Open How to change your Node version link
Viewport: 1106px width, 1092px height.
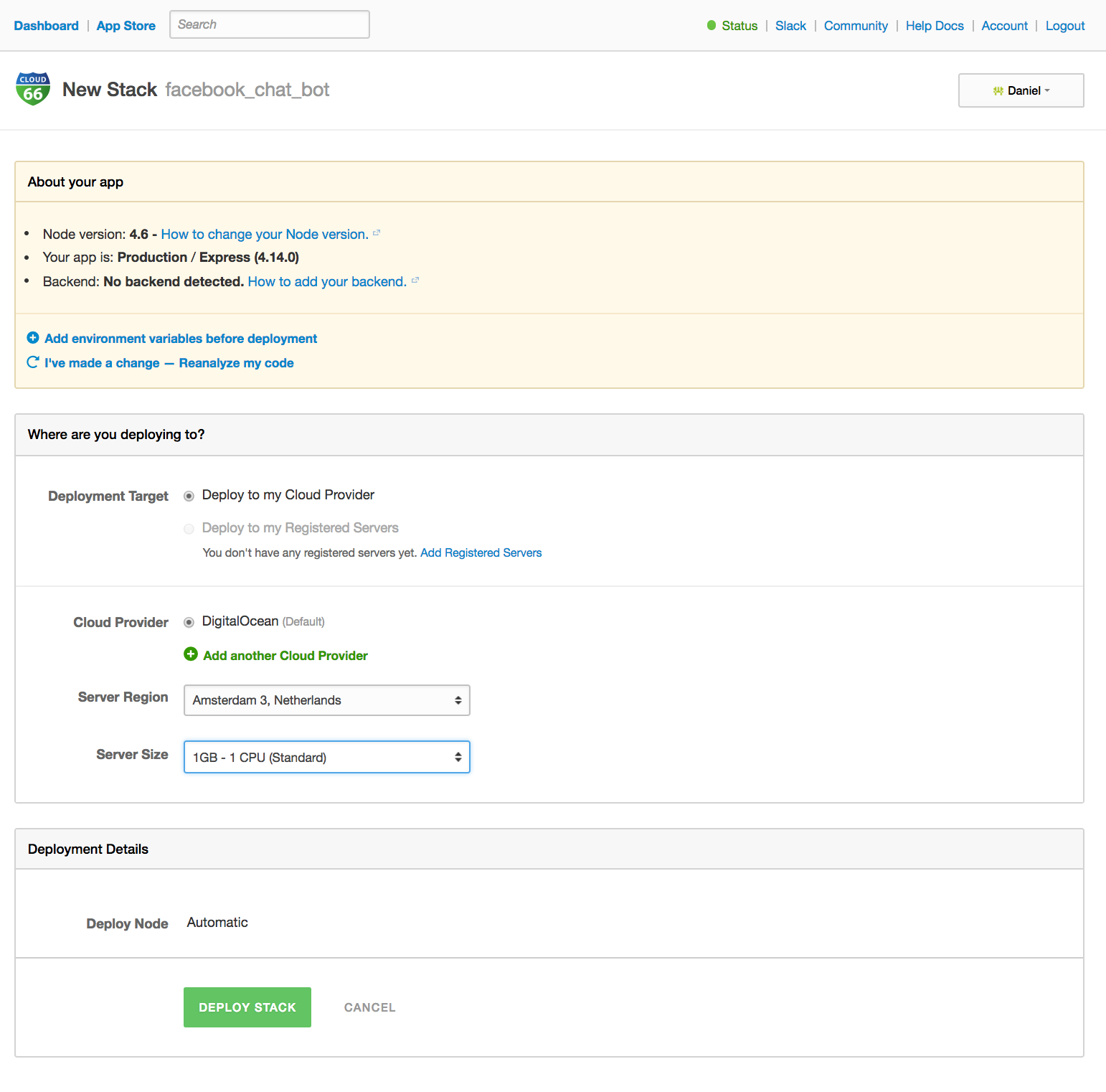click(x=265, y=234)
